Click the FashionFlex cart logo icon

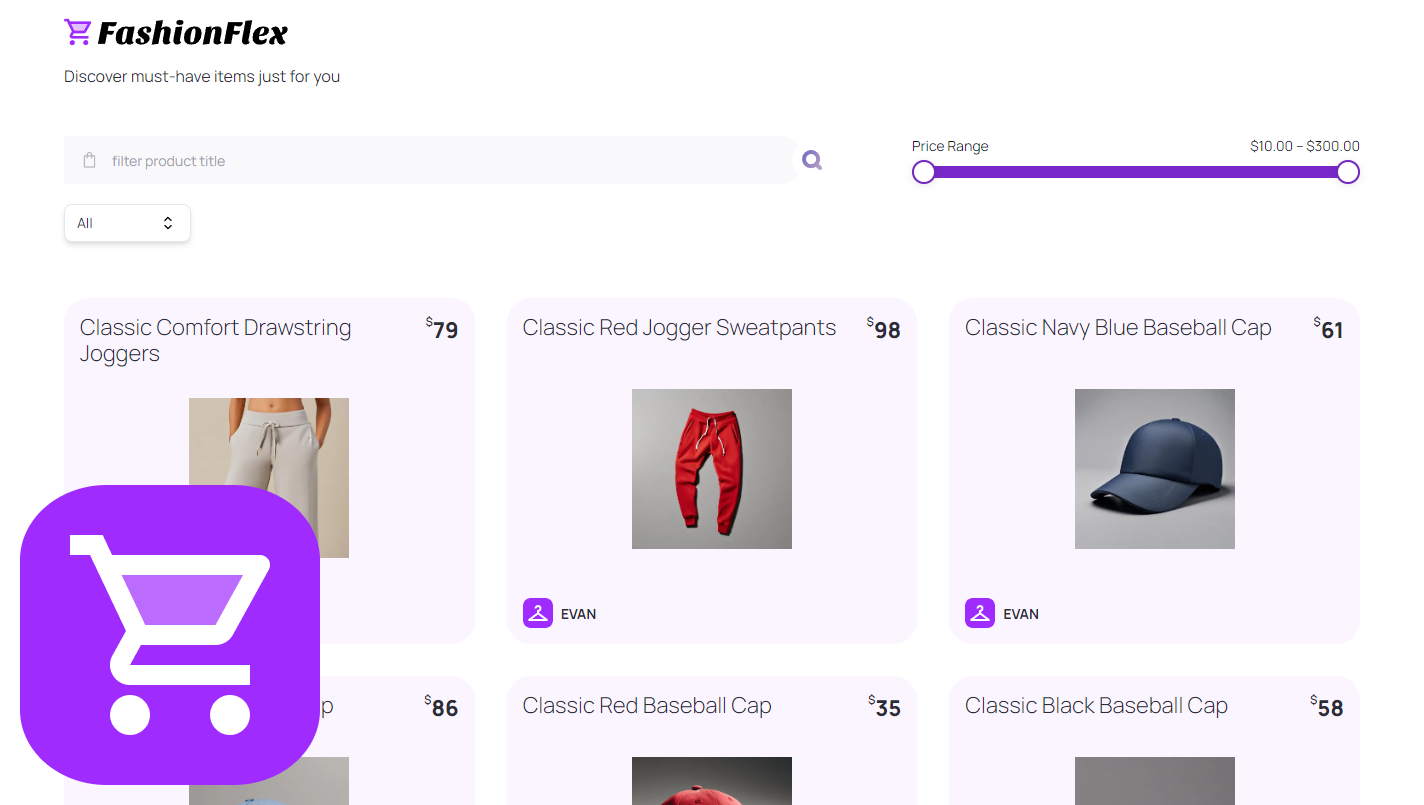(x=78, y=33)
